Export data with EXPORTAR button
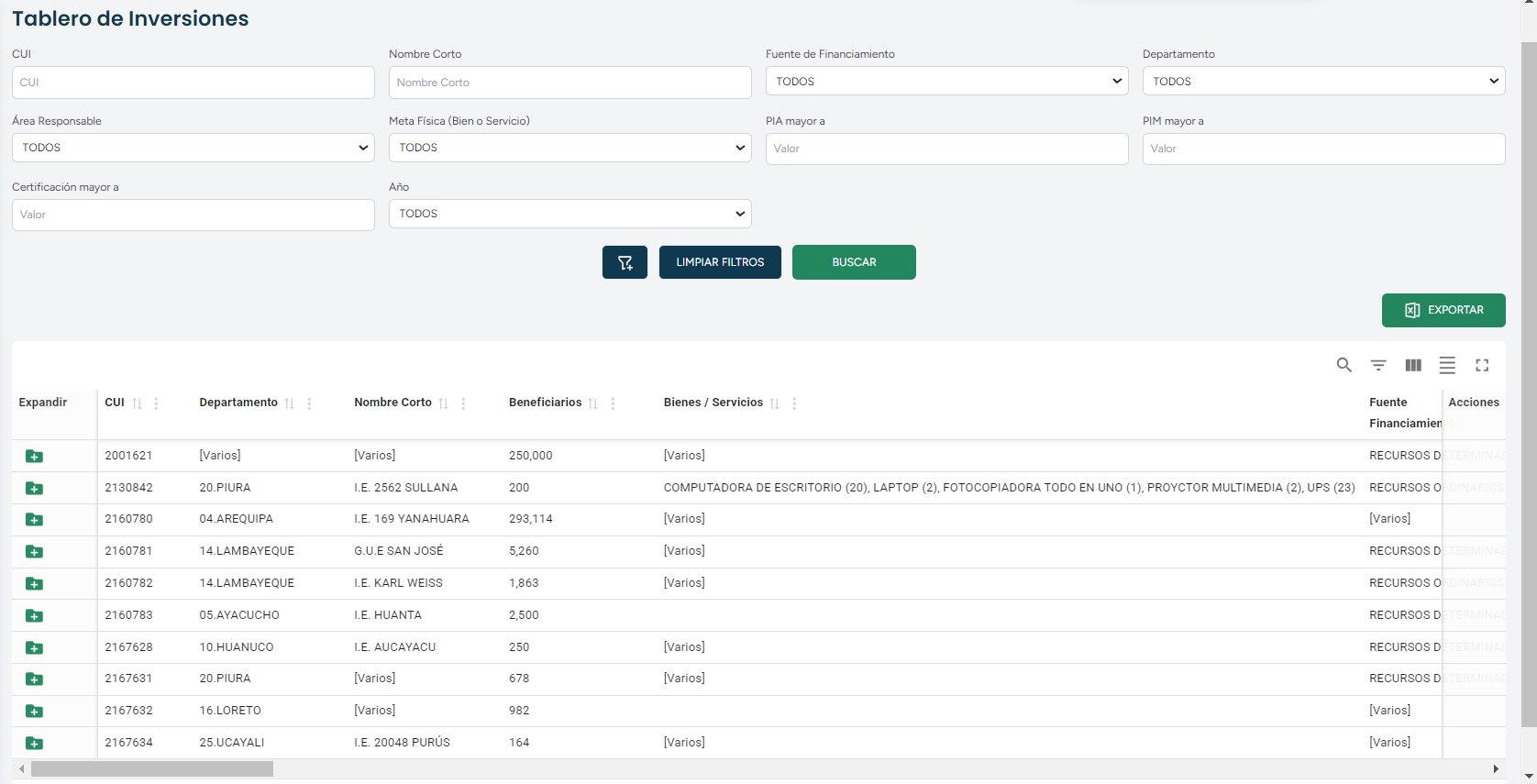The width and height of the screenshot is (1537, 784). click(1443, 310)
